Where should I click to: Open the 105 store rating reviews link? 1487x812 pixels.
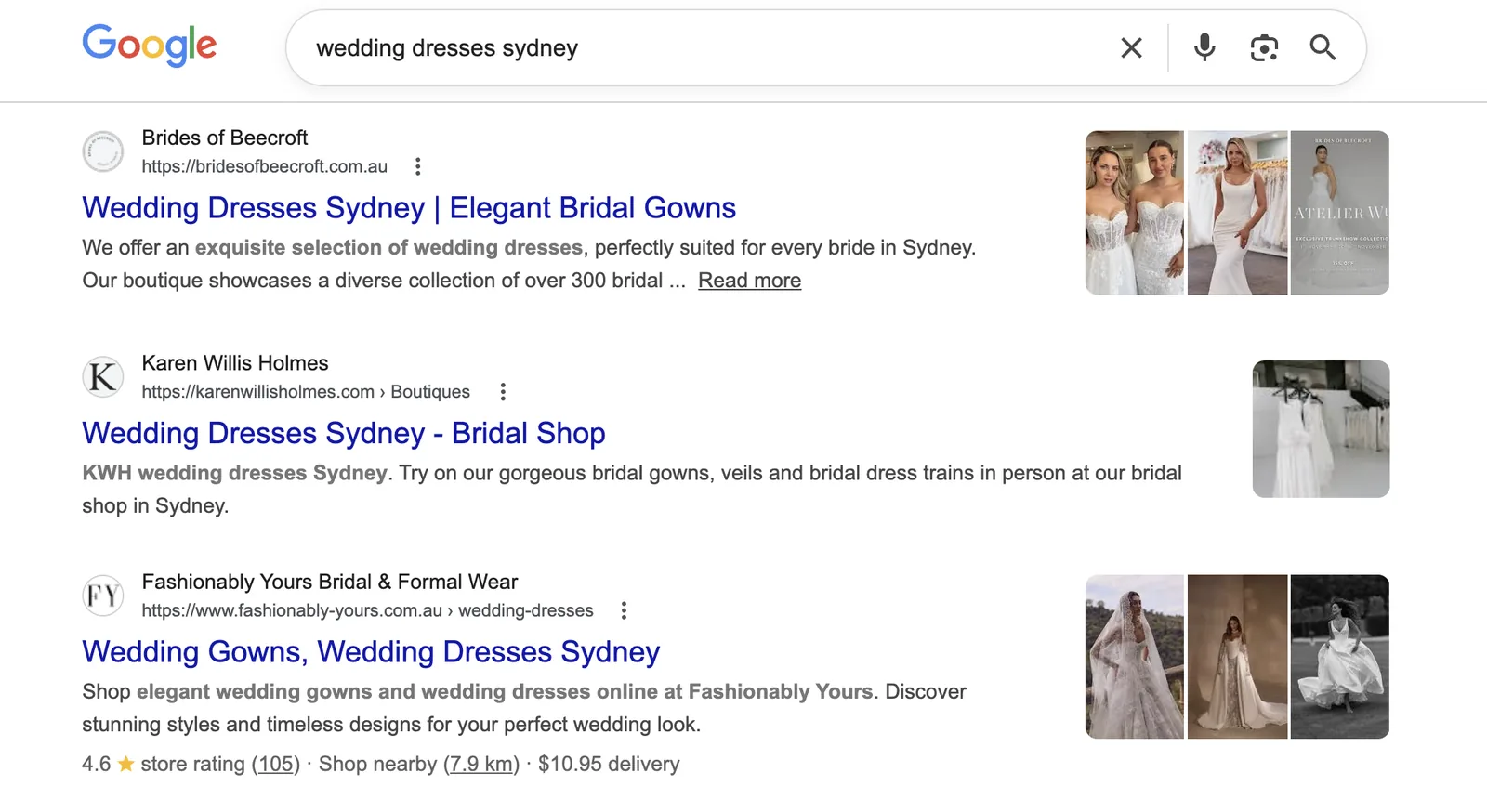[x=276, y=765]
